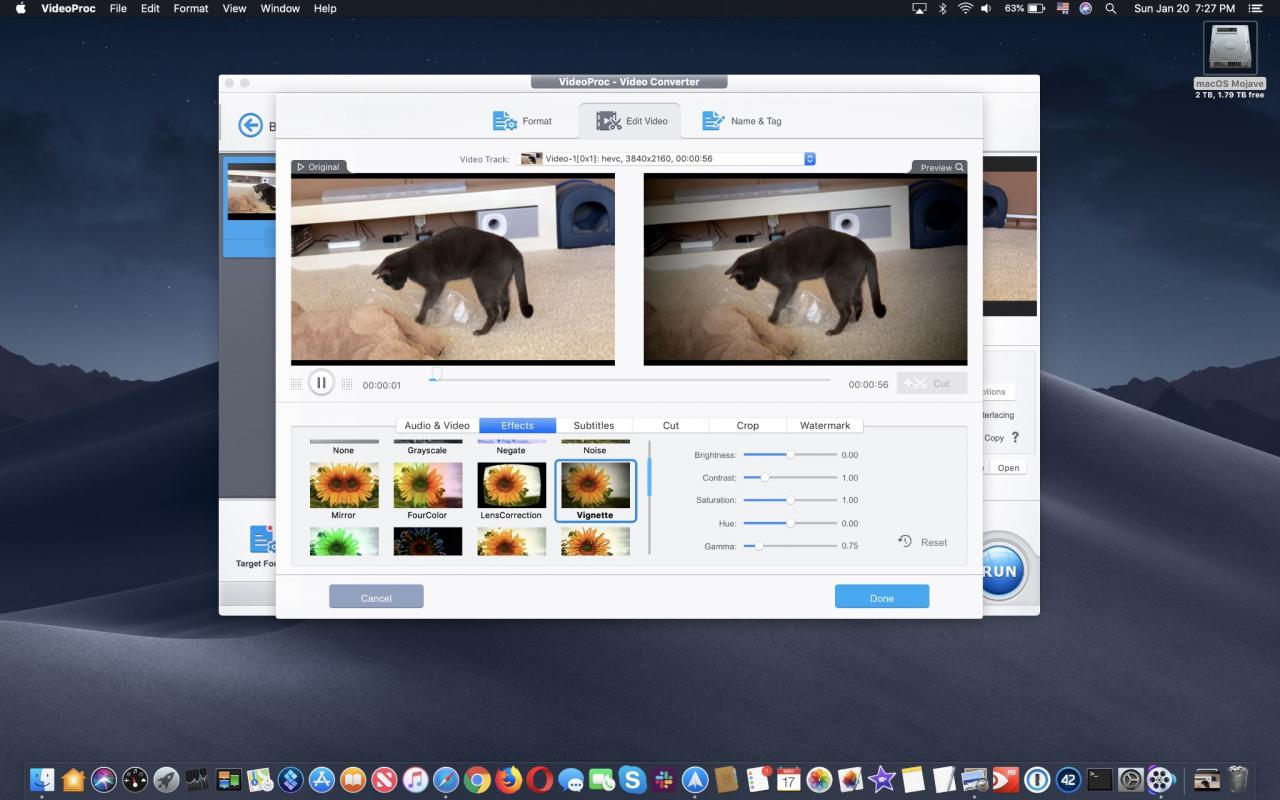This screenshot has height=800, width=1280.
Task: Switch to the Crop tab
Action: point(748,425)
